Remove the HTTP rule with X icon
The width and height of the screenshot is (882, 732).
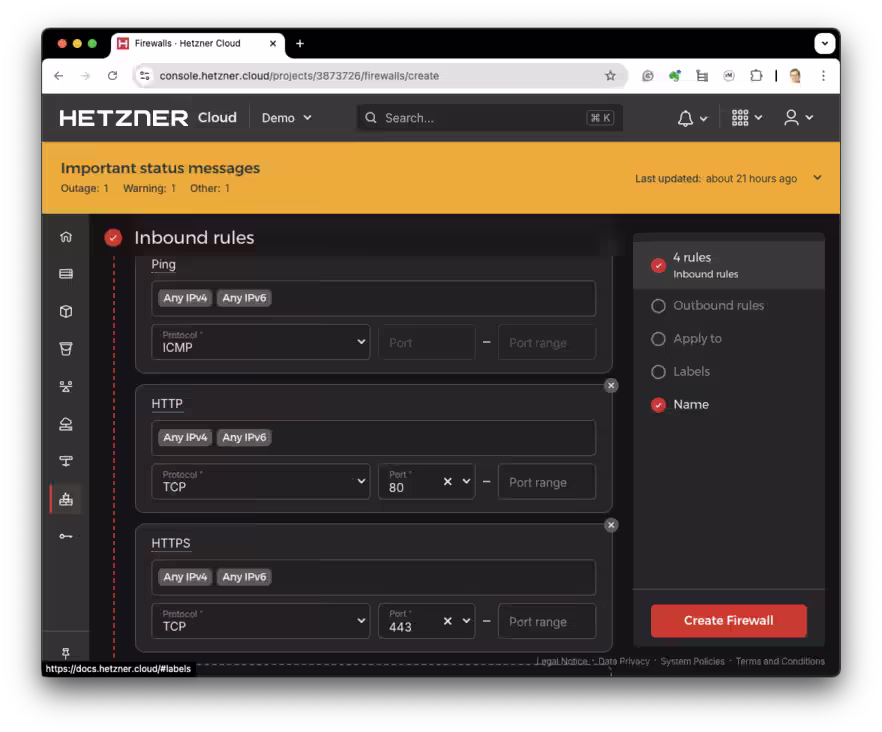(611, 385)
